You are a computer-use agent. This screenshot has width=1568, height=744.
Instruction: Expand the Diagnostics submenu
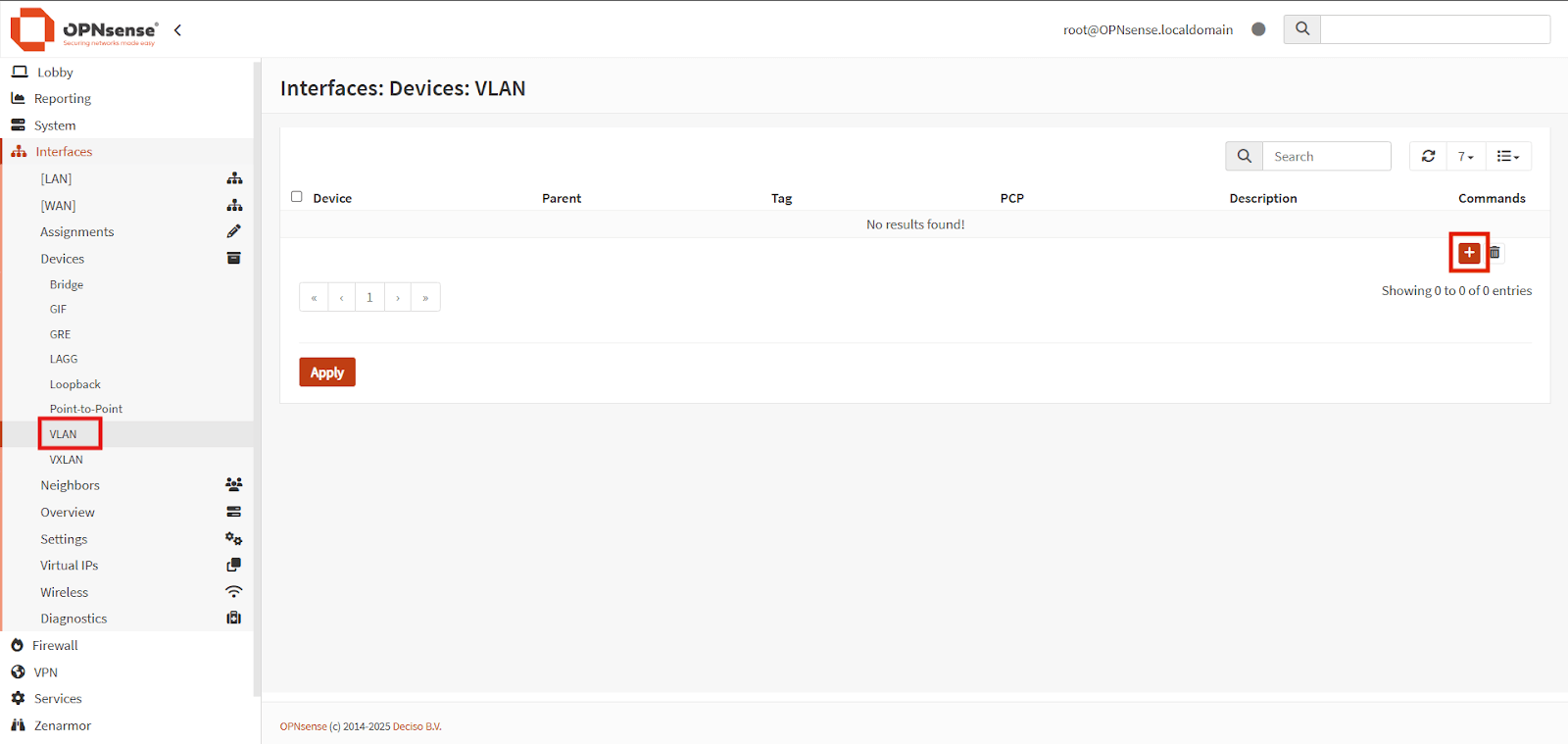[73, 619]
